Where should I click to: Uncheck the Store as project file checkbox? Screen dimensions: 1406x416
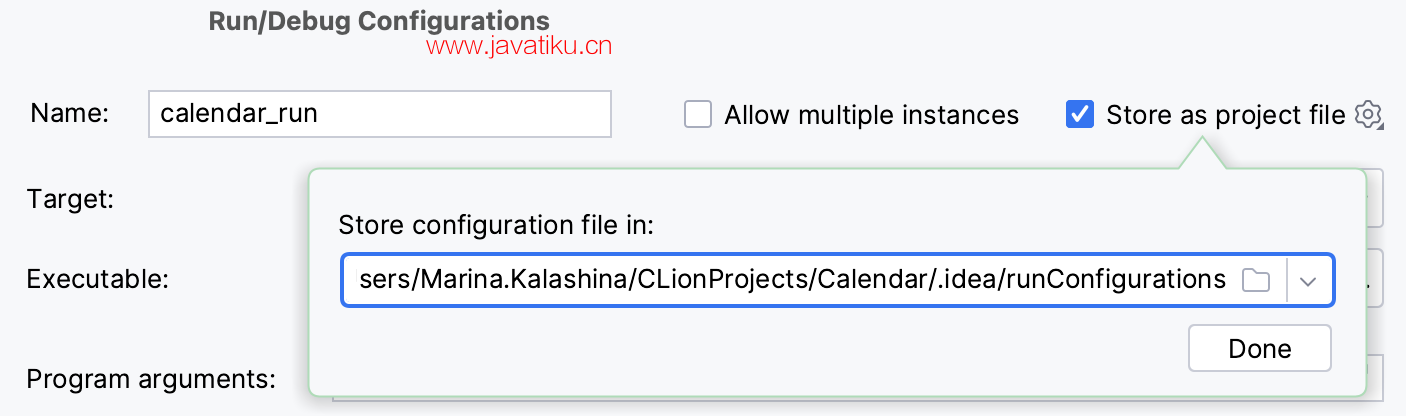tap(1079, 115)
